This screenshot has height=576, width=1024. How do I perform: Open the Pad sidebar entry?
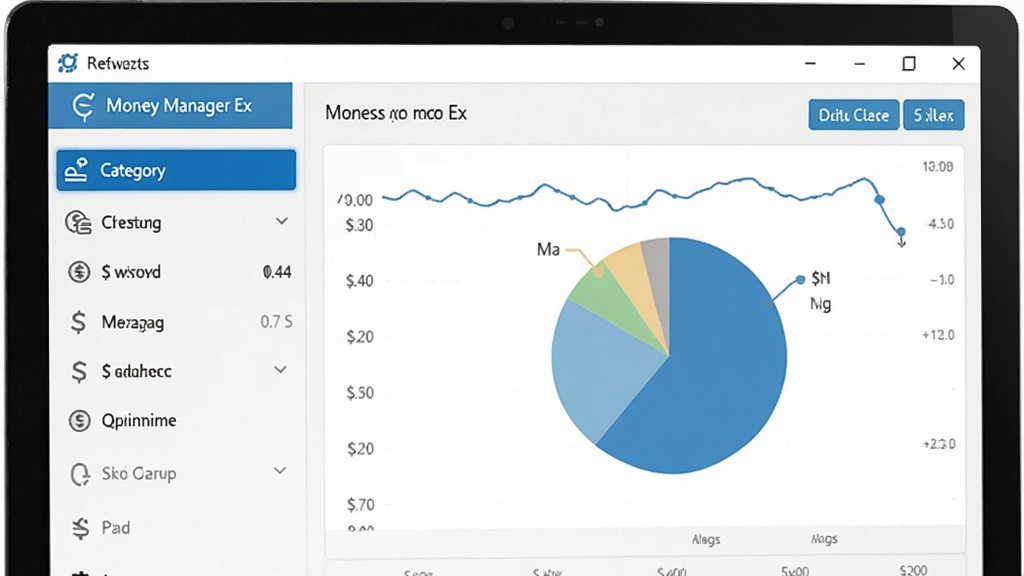(x=176, y=528)
